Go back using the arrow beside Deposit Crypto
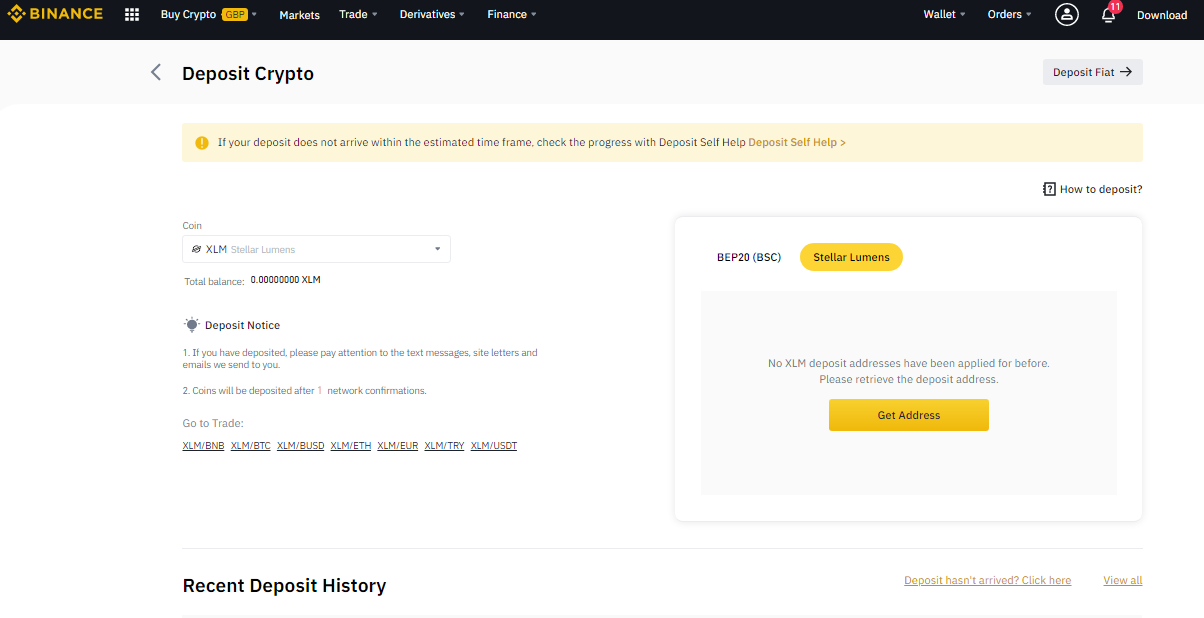1204x618 pixels. tap(156, 72)
